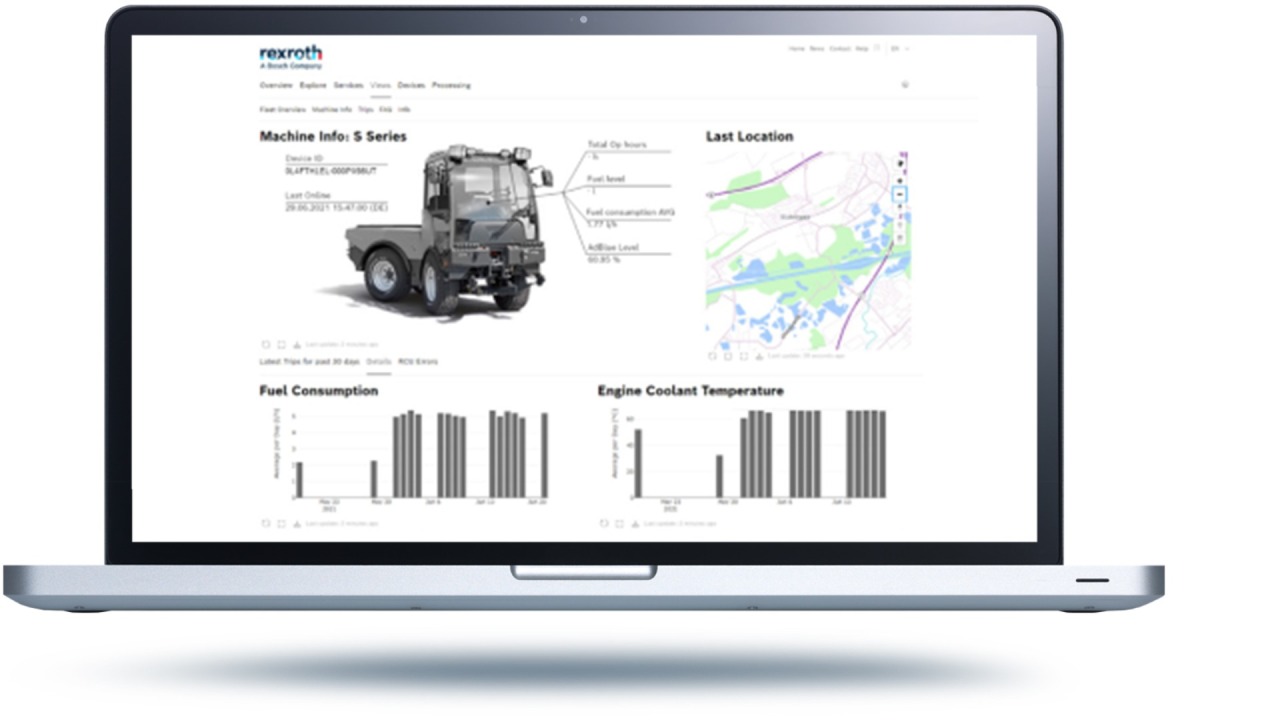
Task: Click the map zoom-out minus button
Action: click(x=900, y=194)
